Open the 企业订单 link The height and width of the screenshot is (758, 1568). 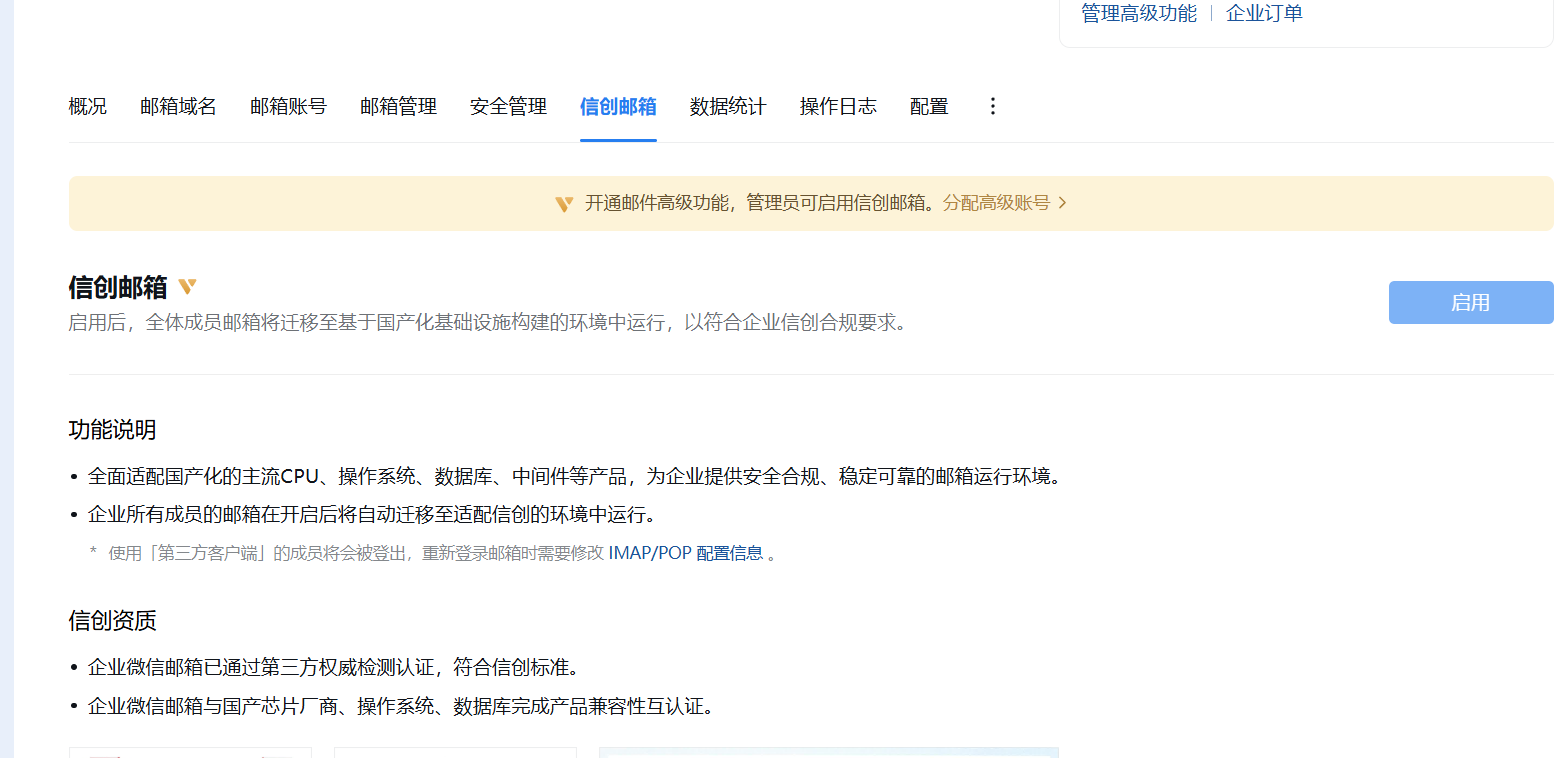point(1264,13)
